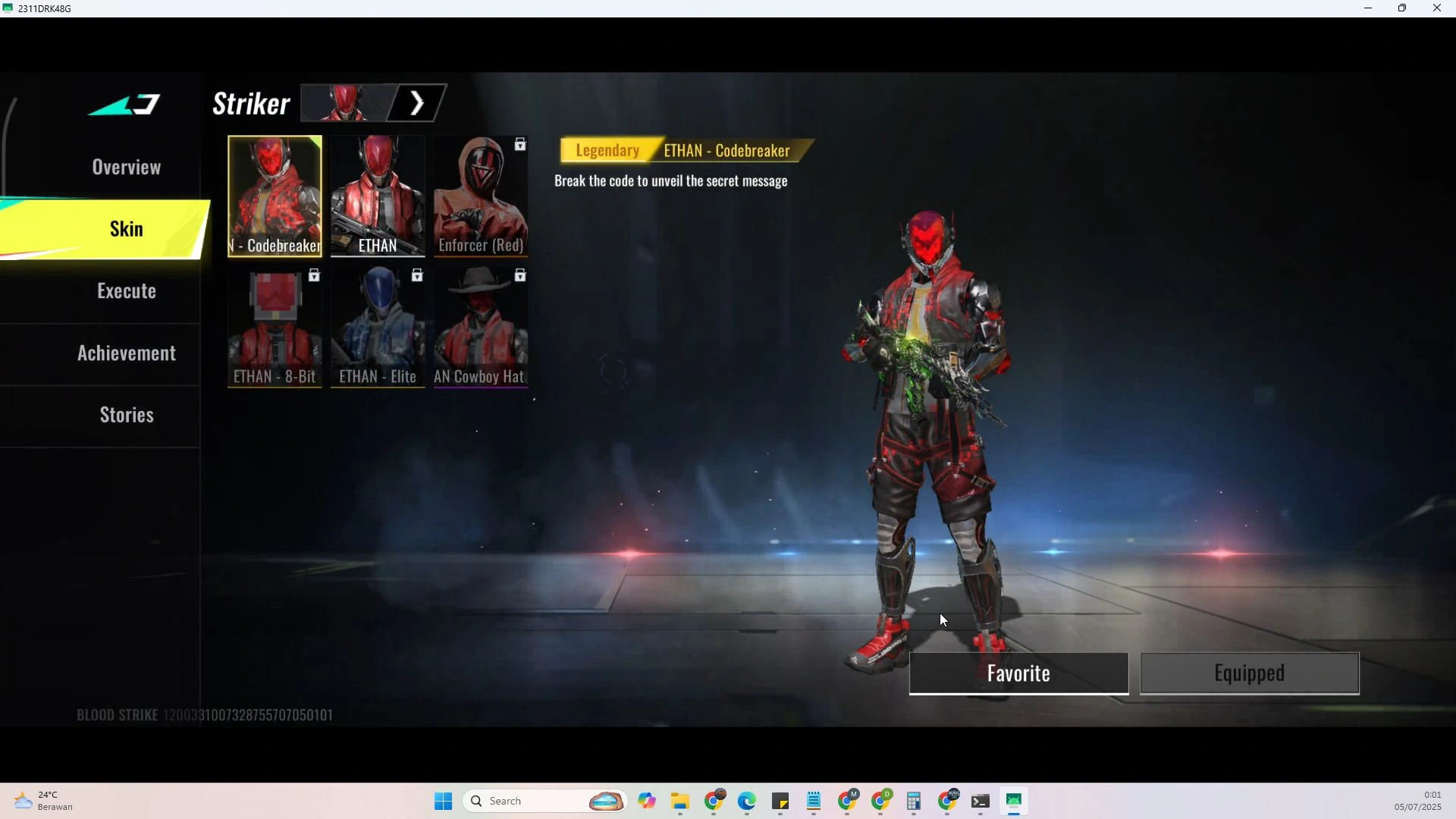Go to the Stories tab
This screenshot has height=819, width=1456.
[x=126, y=415]
